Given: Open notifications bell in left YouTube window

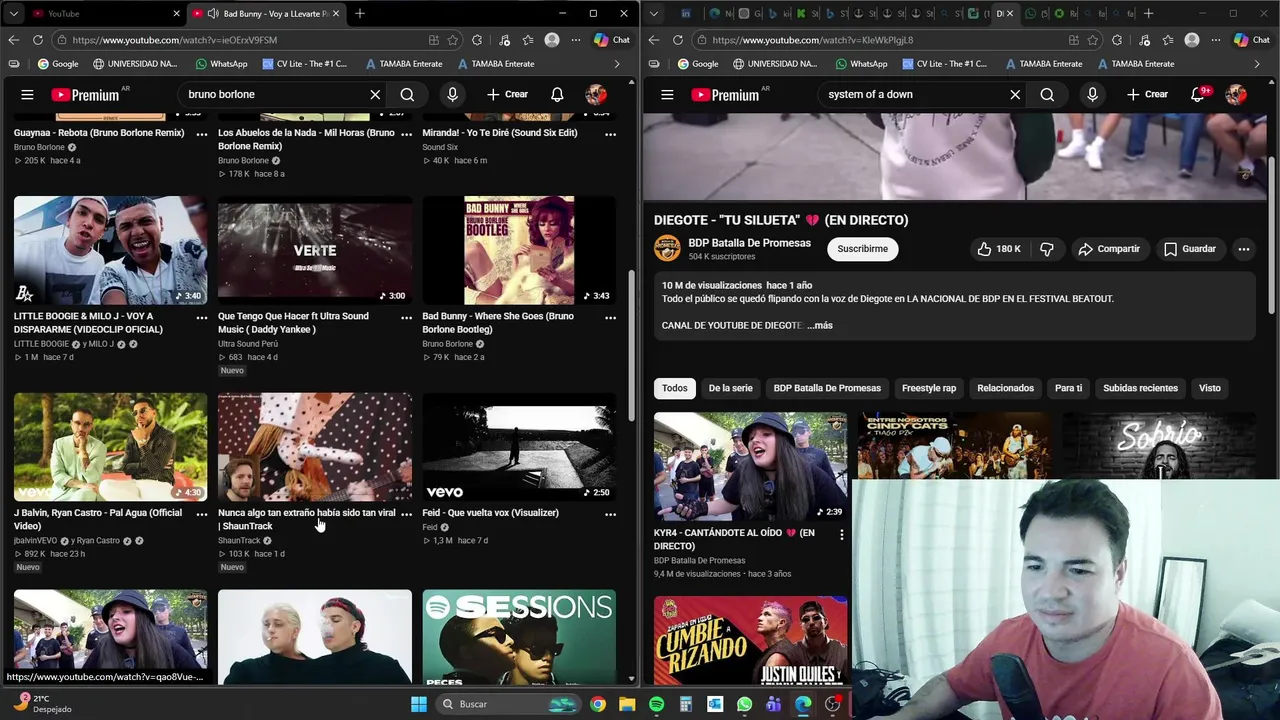Looking at the screenshot, I should pyautogui.click(x=557, y=94).
